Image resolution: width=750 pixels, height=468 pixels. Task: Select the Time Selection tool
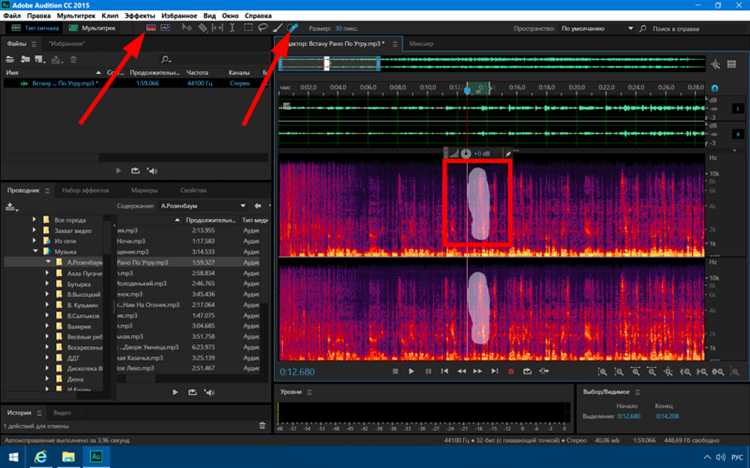tap(232, 28)
